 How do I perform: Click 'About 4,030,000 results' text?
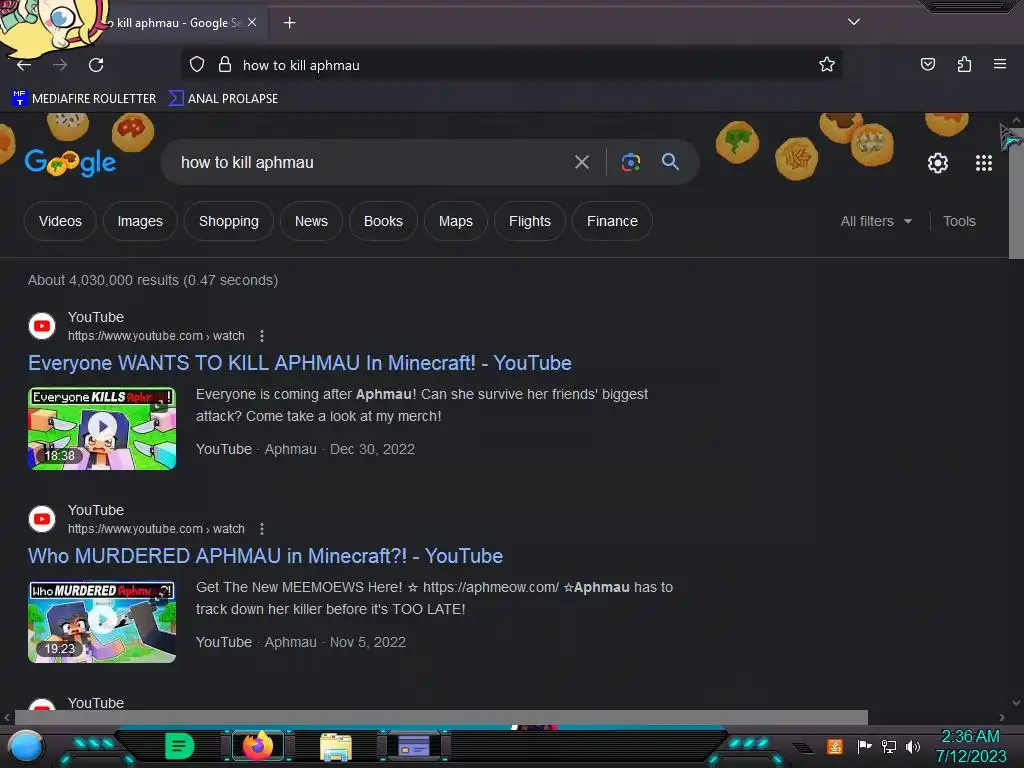click(153, 280)
